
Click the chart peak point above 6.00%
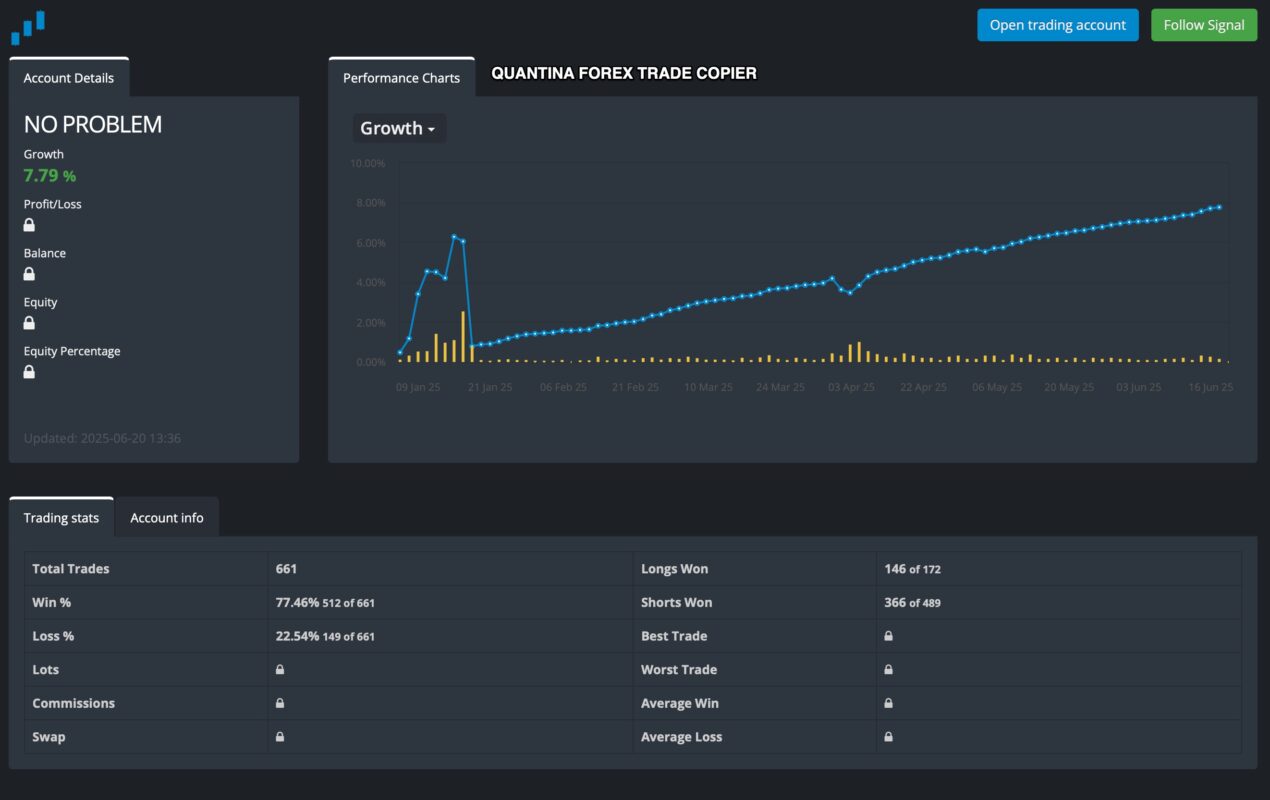coord(454,237)
